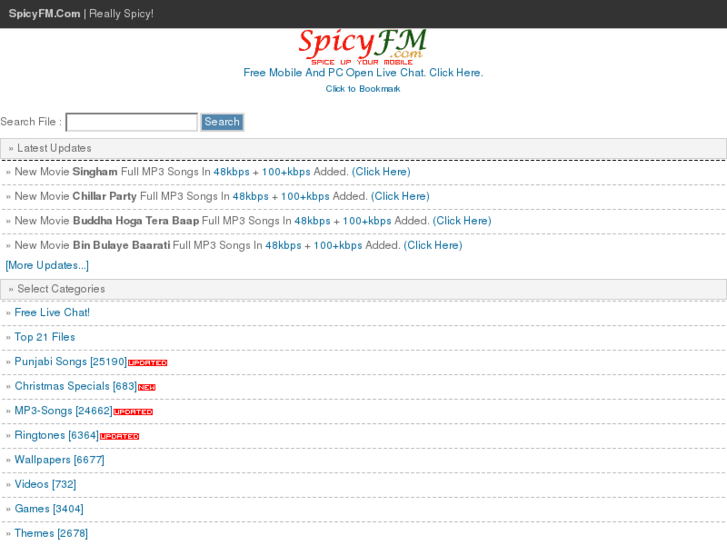Viewport: 727px width, 545px height.
Task: Click the bold movie name Singham
Action: [x=95, y=172]
